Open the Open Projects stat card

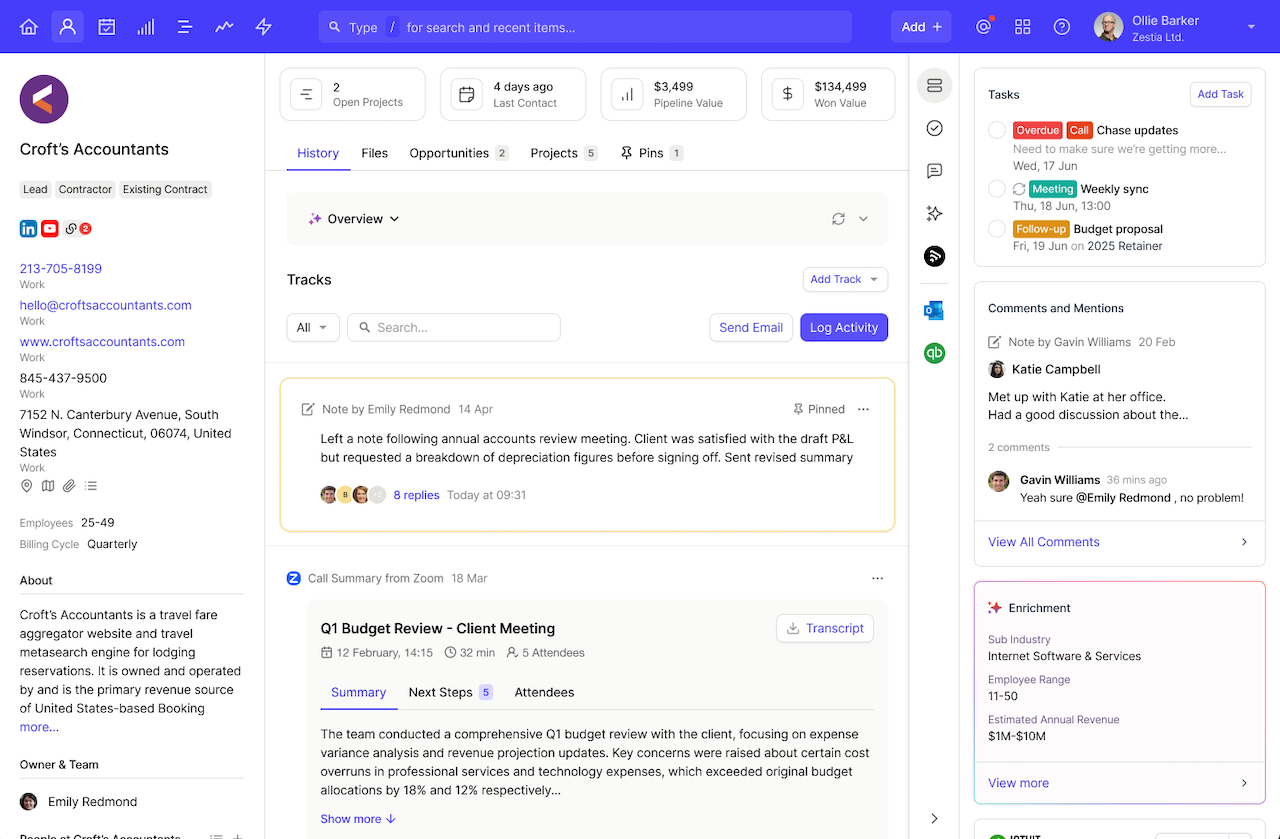click(x=352, y=94)
